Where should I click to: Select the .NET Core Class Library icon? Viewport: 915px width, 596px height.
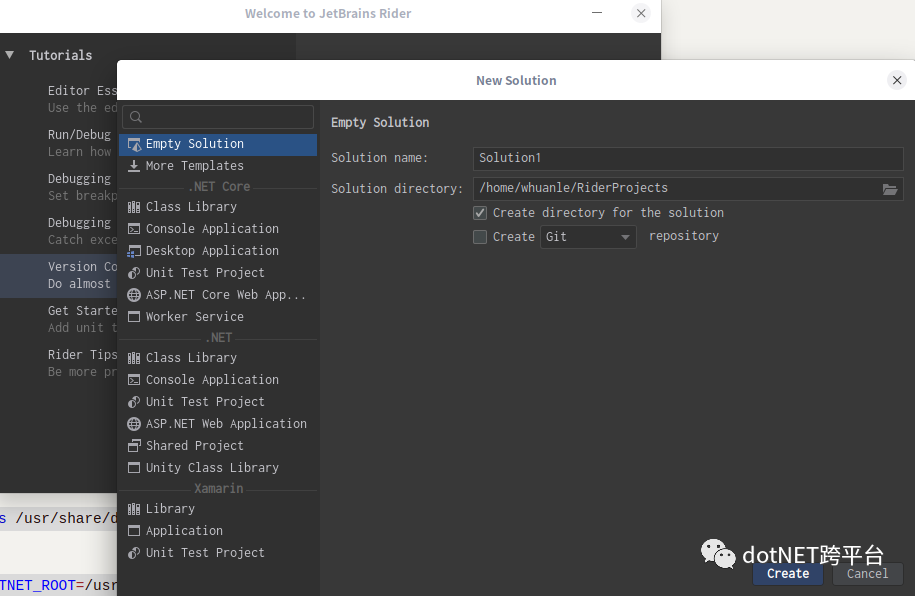click(134, 207)
